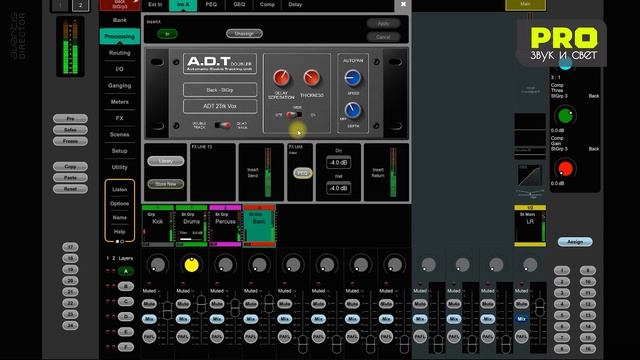
Task: Click the Listen button
Action: (120, 189)
